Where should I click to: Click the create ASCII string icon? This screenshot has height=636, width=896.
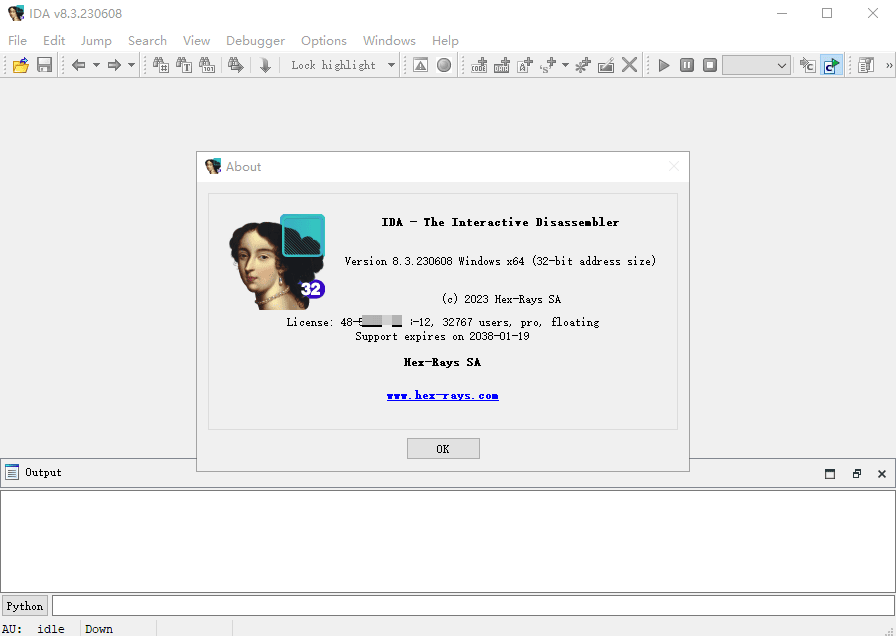click(x=525, y=65)
